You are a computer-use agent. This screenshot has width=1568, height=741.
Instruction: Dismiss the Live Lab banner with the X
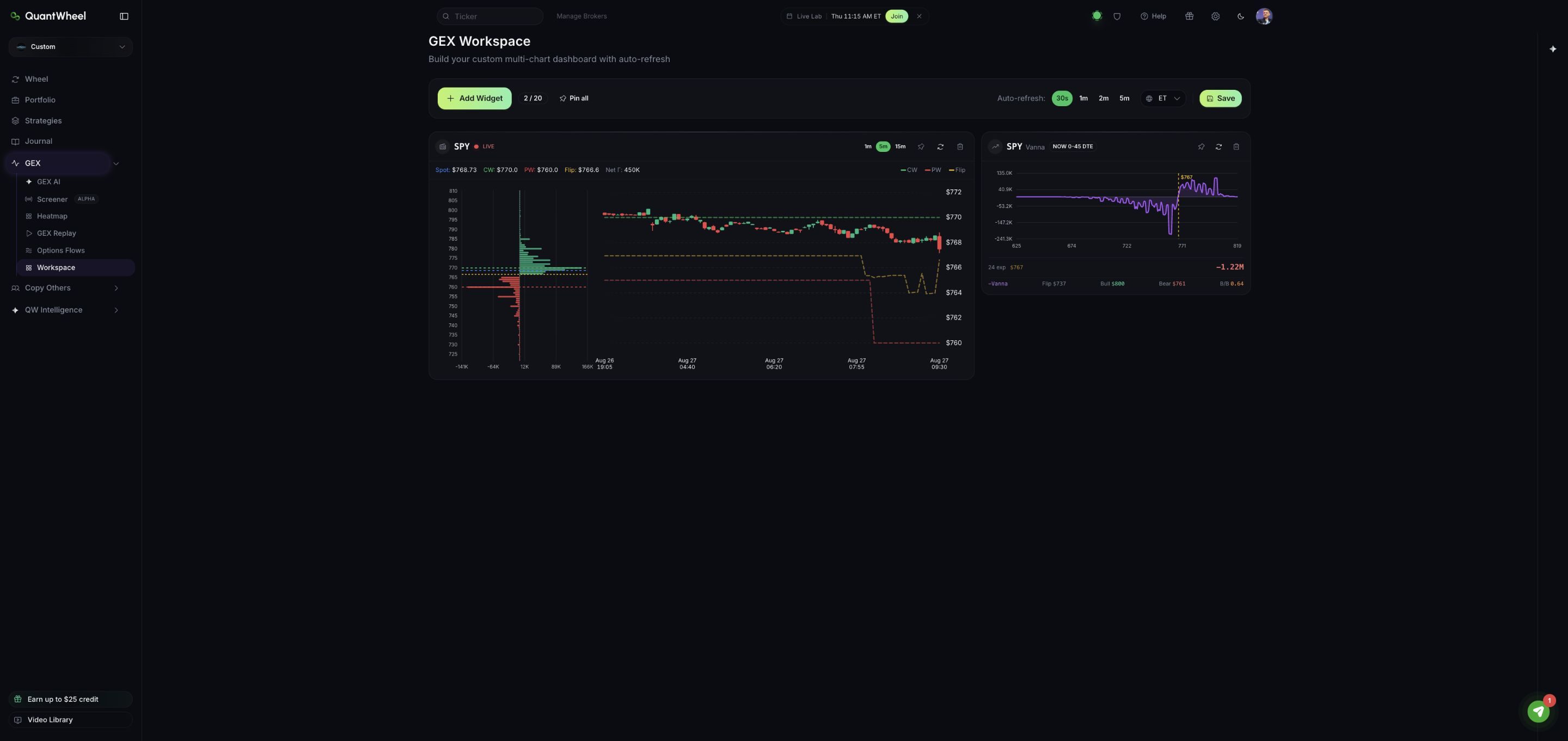click(919, 16)
